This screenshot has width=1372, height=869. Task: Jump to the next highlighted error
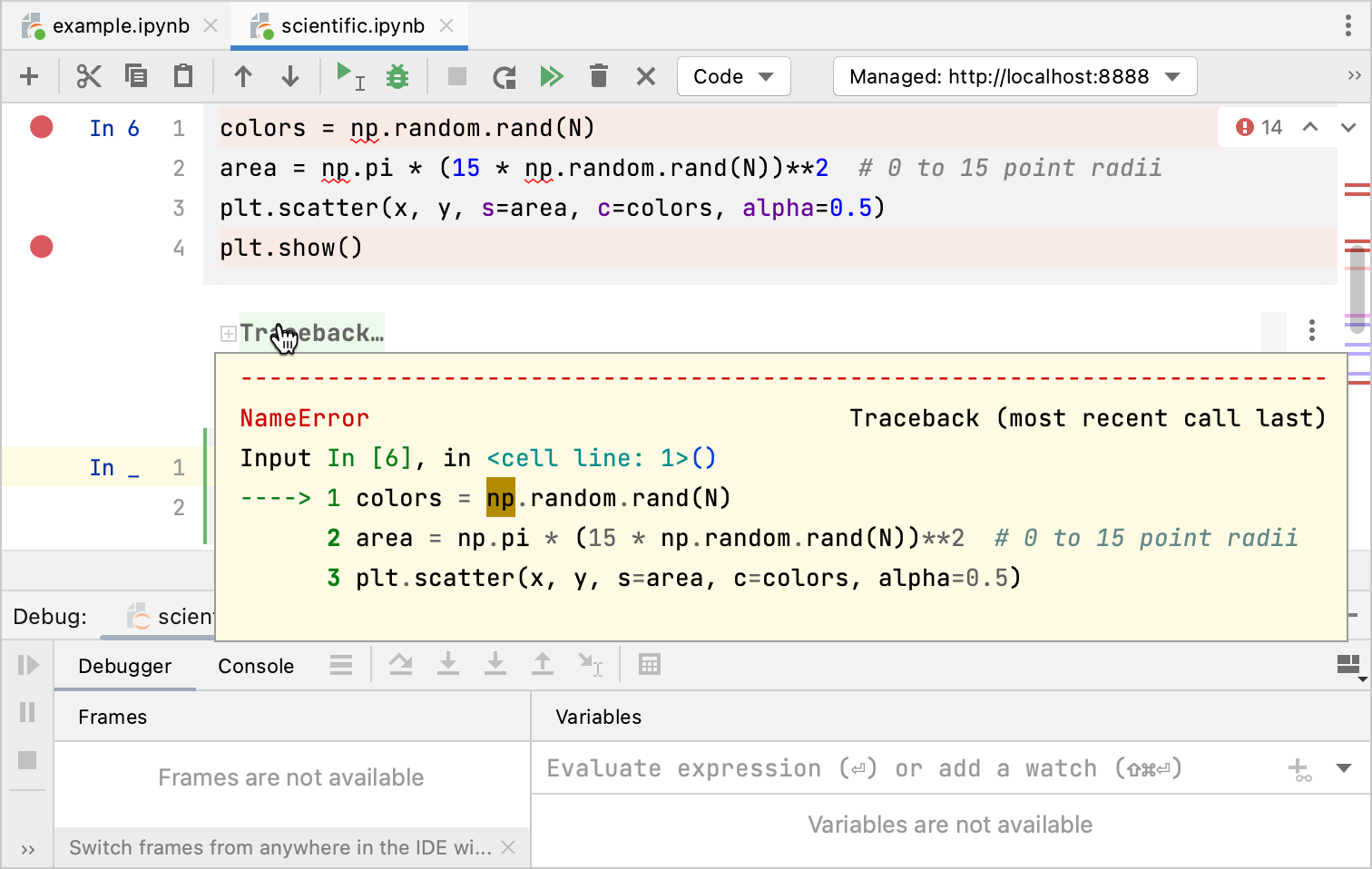click(x=1348, y=128)
